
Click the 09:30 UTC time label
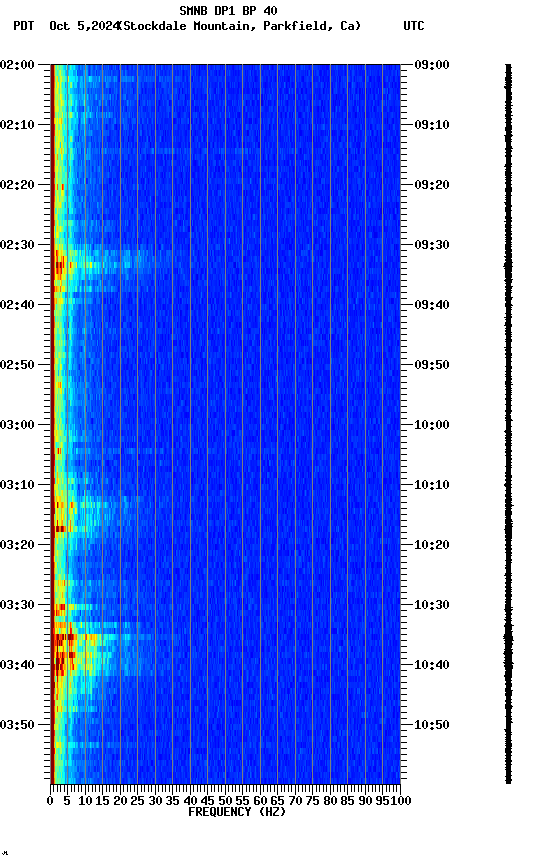tap(432, 245)
